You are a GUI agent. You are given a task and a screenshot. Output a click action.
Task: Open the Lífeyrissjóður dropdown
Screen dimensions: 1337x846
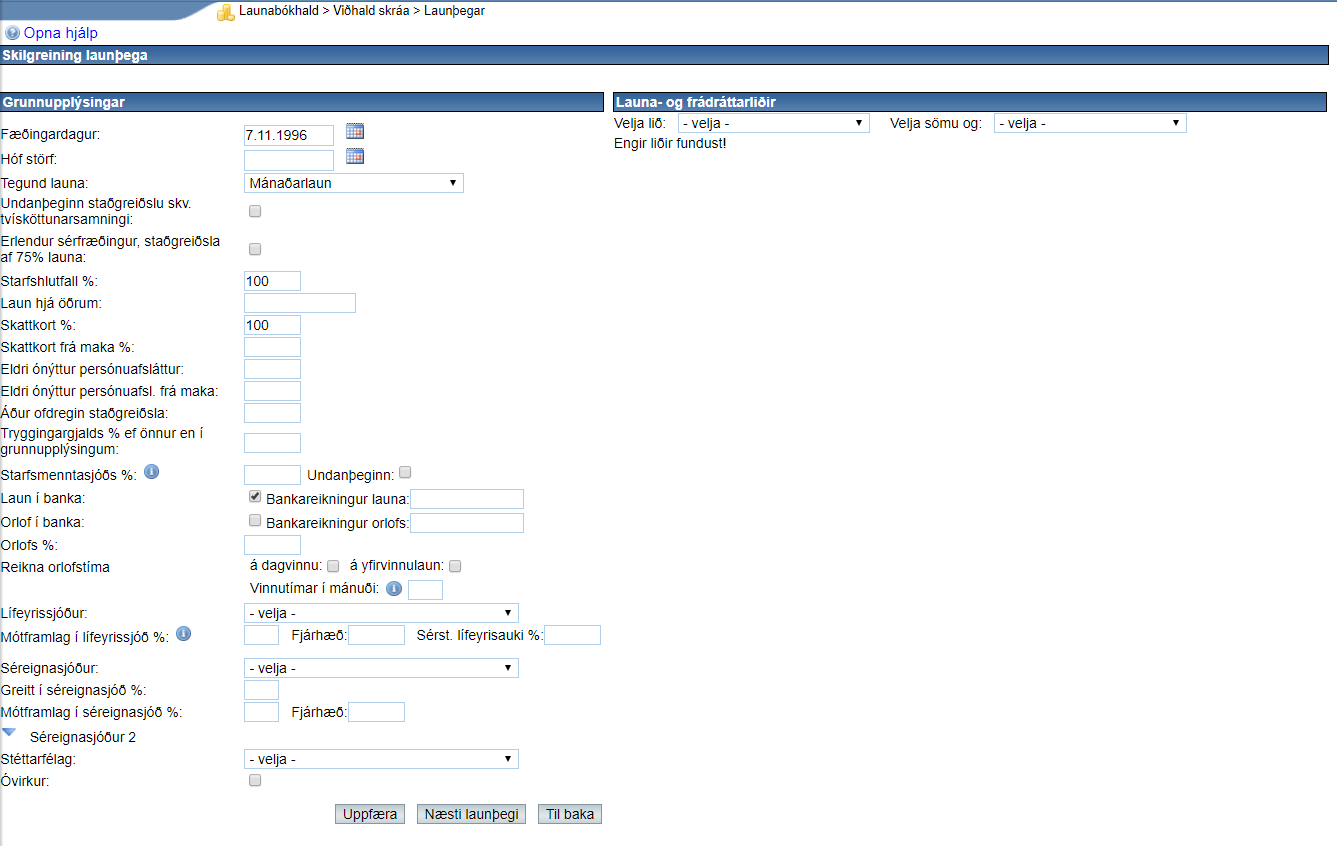pyautogui.click(x=380, y=613)
